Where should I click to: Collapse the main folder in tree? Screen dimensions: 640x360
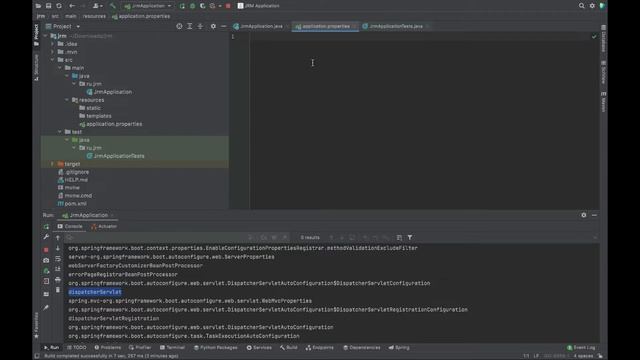coord(60,68)
